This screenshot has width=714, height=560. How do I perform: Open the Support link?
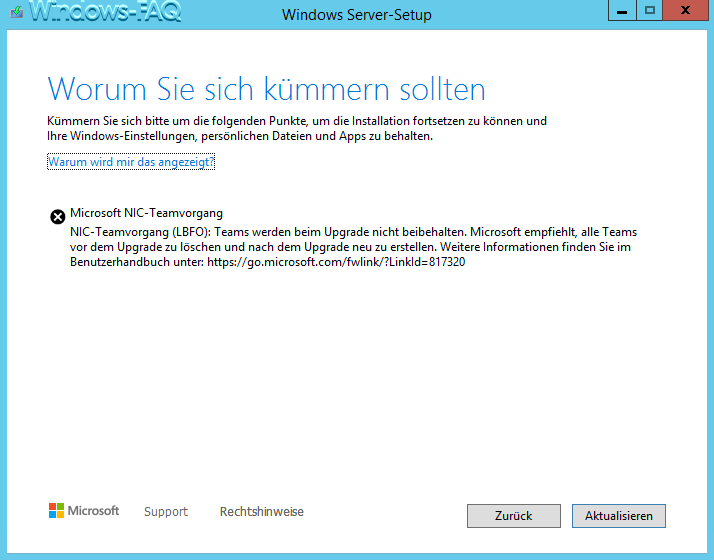pos(166,512)
